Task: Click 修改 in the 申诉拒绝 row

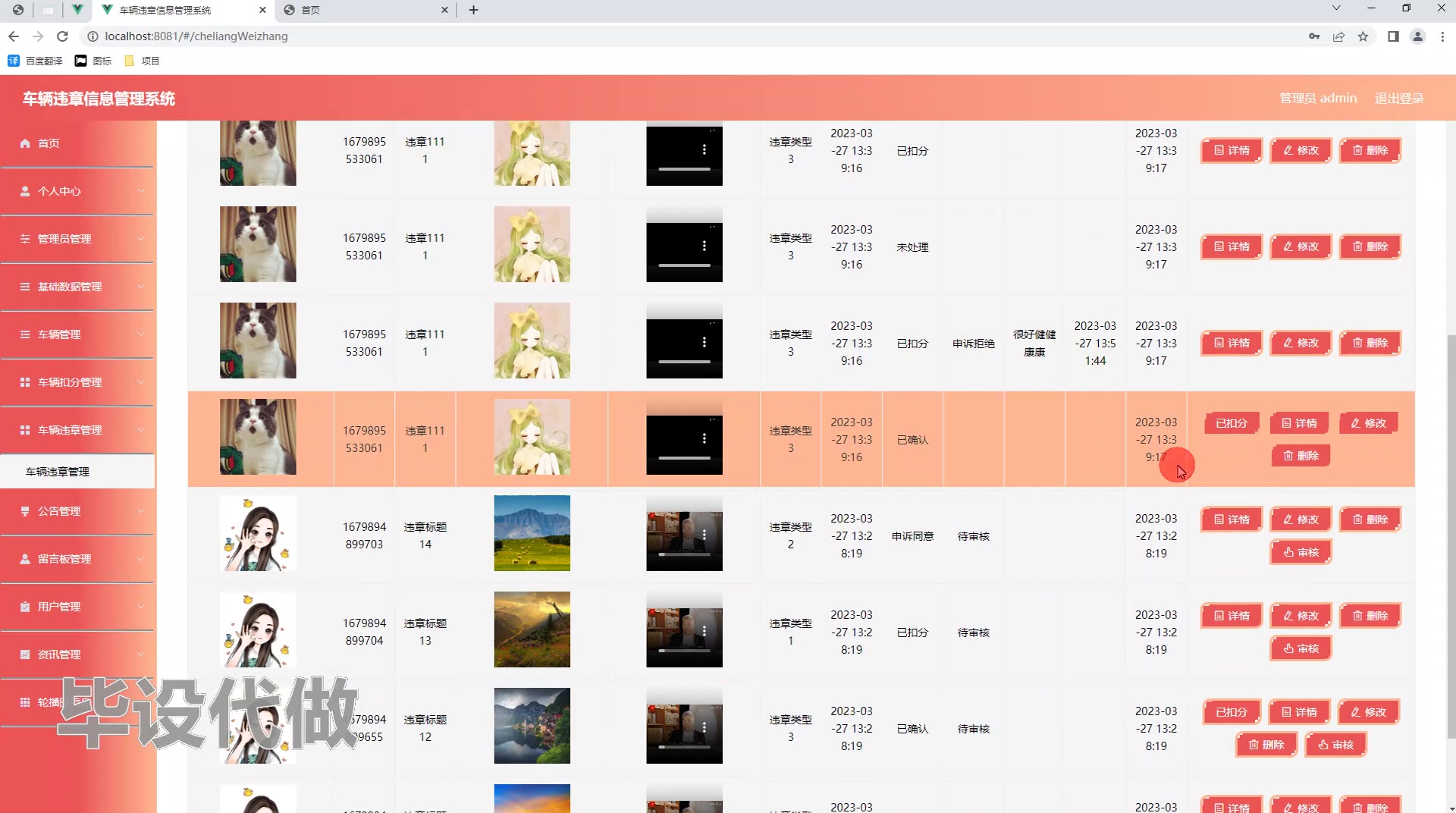Action: click(x=1301, y=343)
